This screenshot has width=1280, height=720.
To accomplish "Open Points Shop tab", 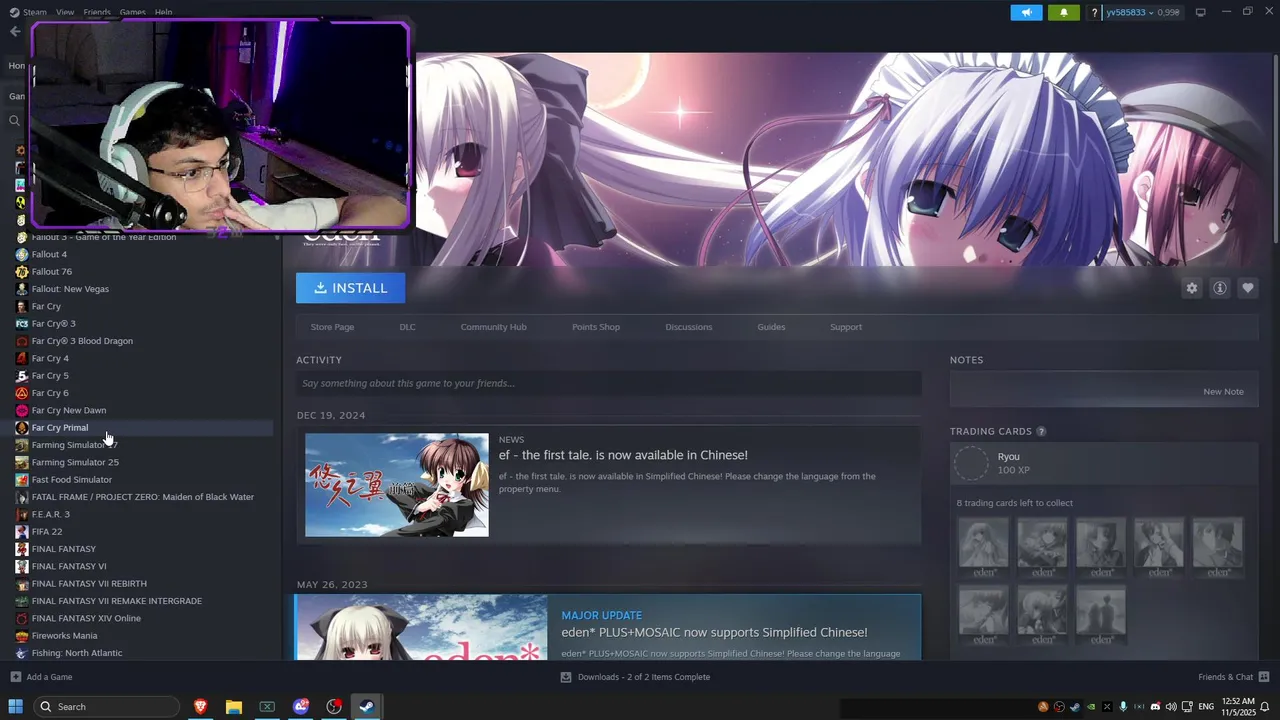I will 596,327.
